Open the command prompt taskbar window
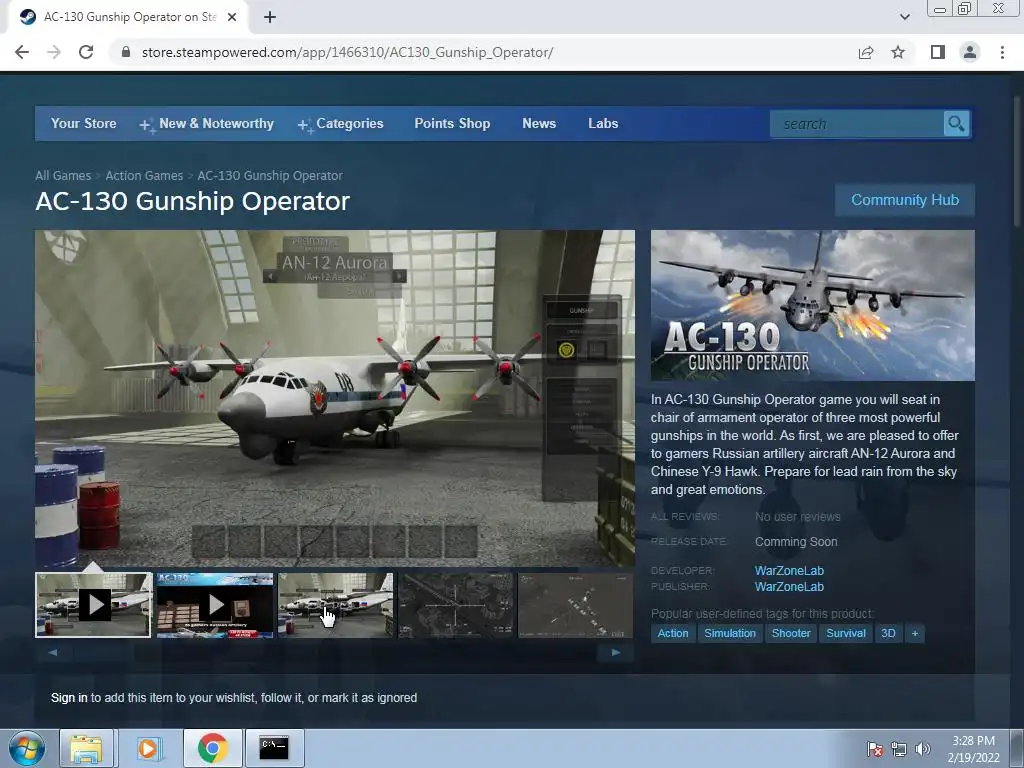Viewport: 1024px width, 768px height. click(x=274, y=748)
